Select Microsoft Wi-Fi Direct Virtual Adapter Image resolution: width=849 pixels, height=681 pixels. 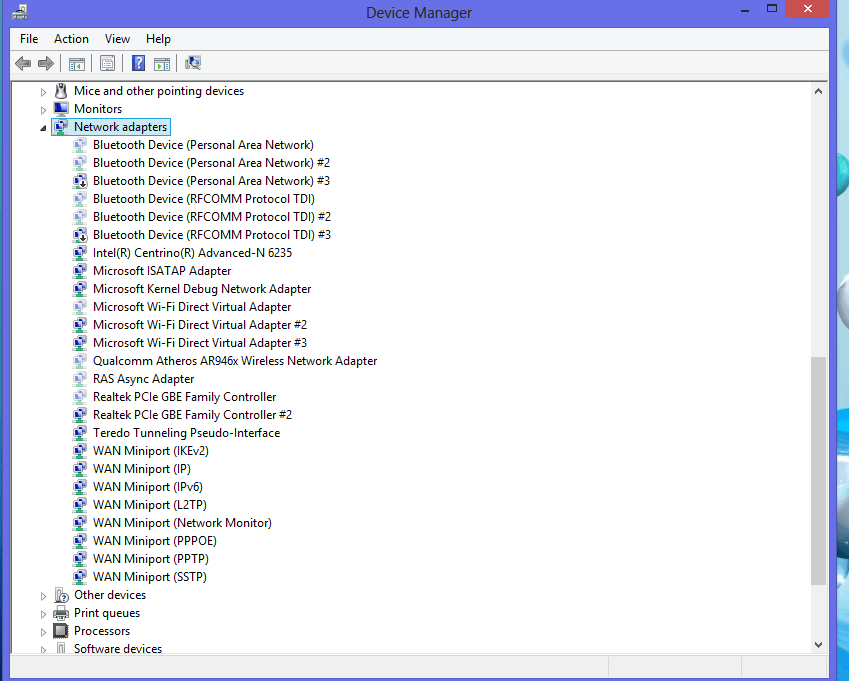tap(192, 307)
